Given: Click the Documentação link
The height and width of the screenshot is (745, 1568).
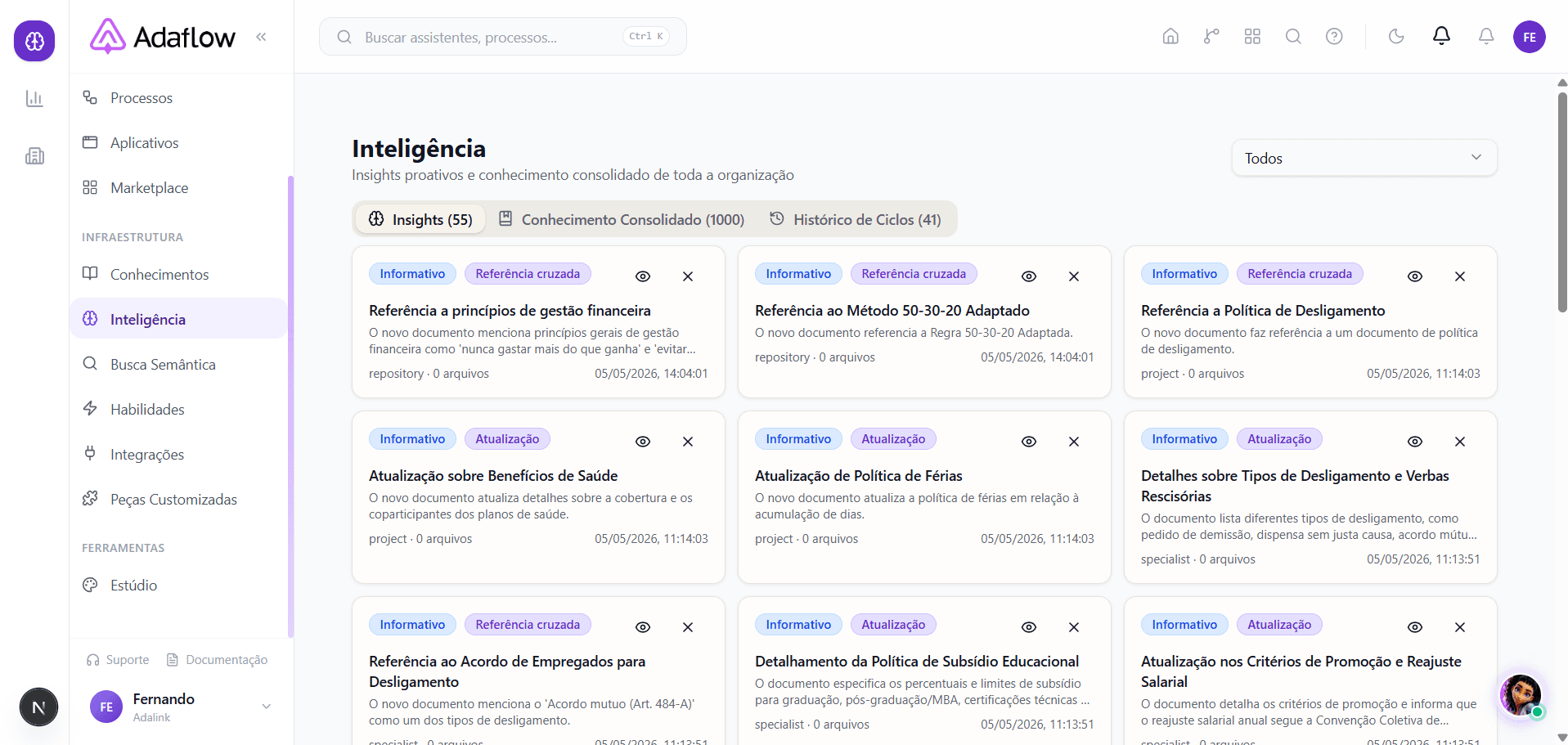Looking at the screenshot, I should 217,660.
